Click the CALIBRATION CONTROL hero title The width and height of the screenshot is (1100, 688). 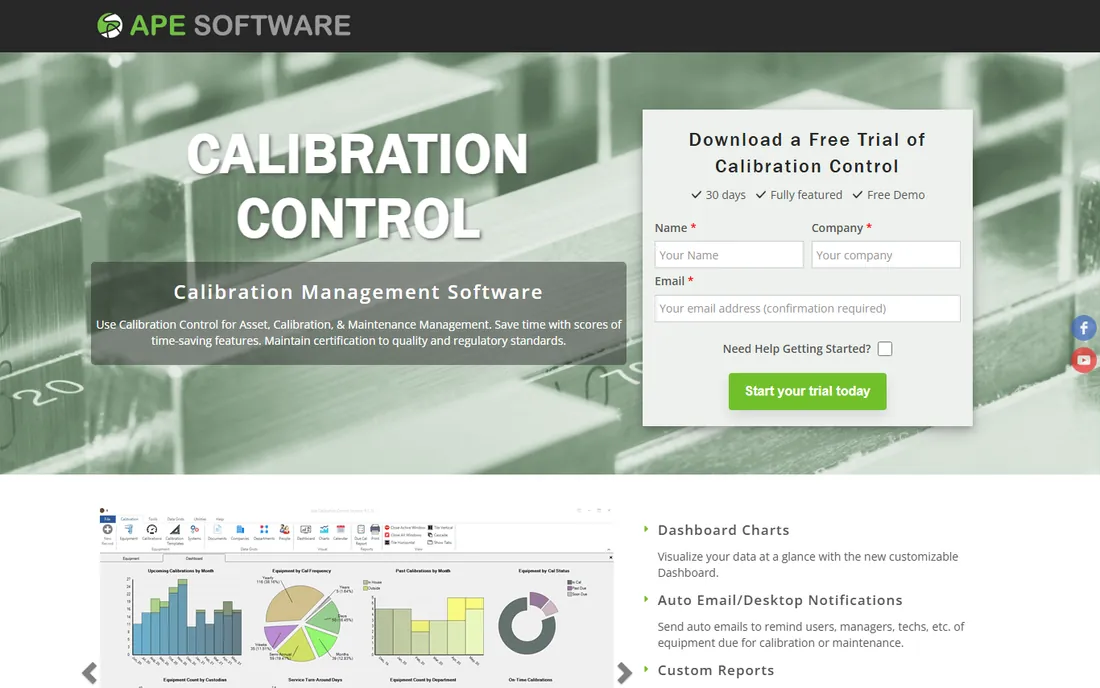click(x=358, y=186)
